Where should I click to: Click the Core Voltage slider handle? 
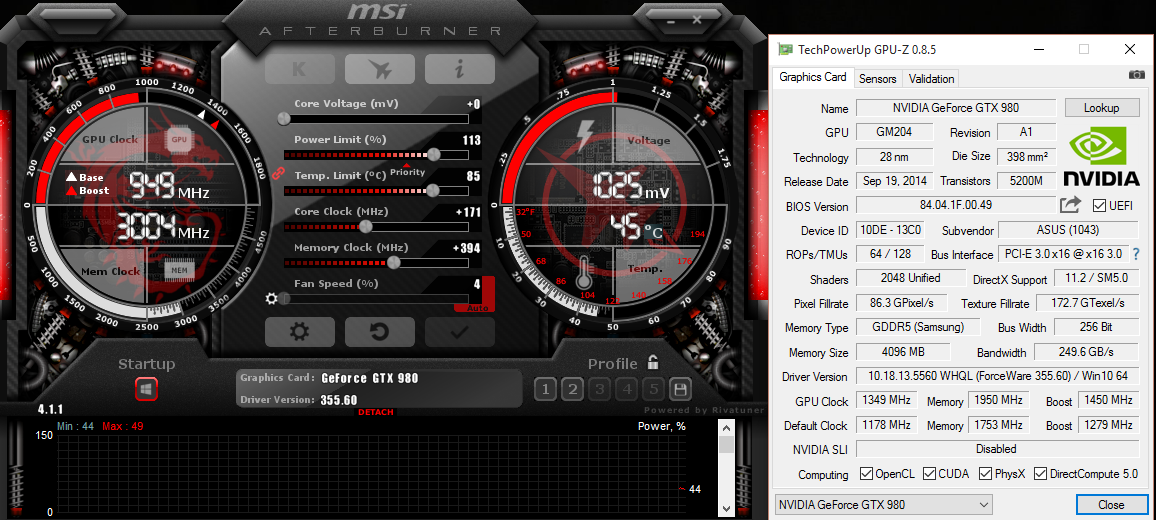(284, 119)
